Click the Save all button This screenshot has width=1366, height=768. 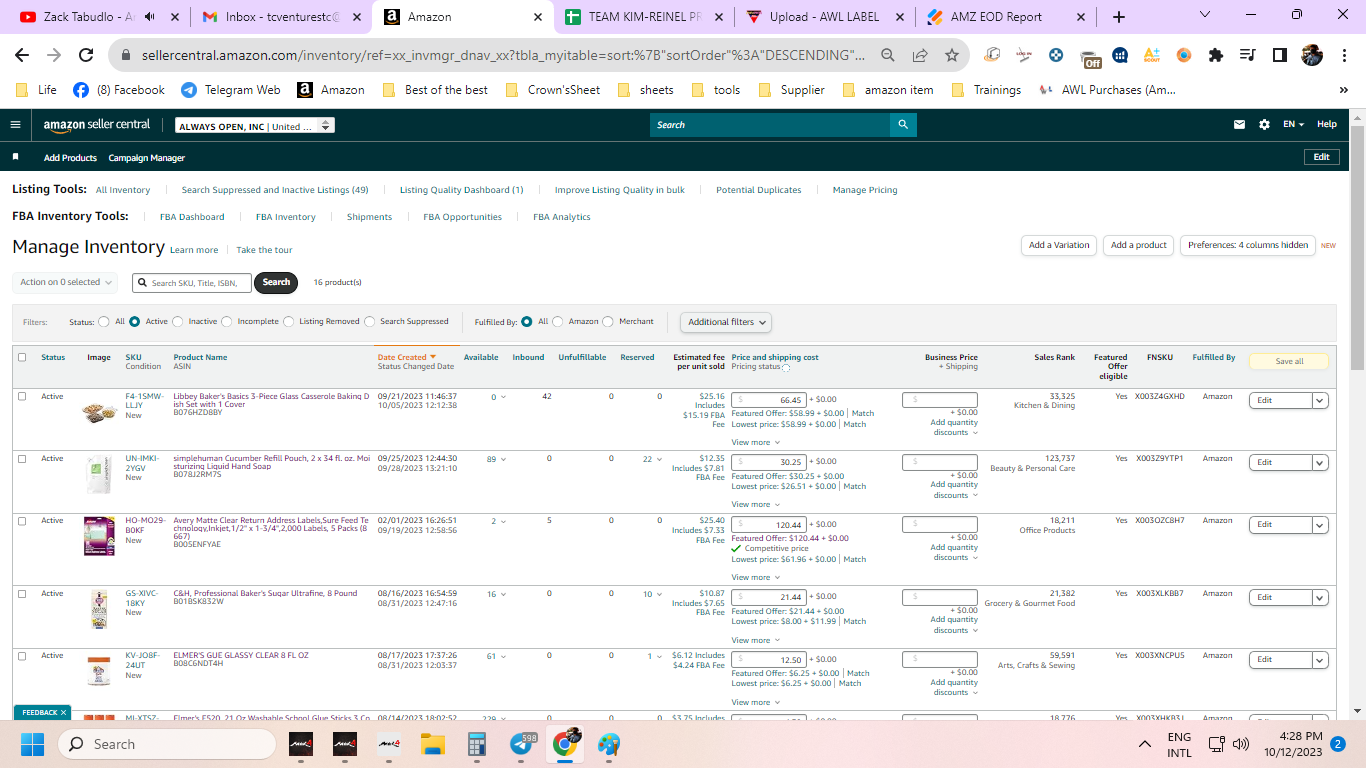[x=1289, y=361]
